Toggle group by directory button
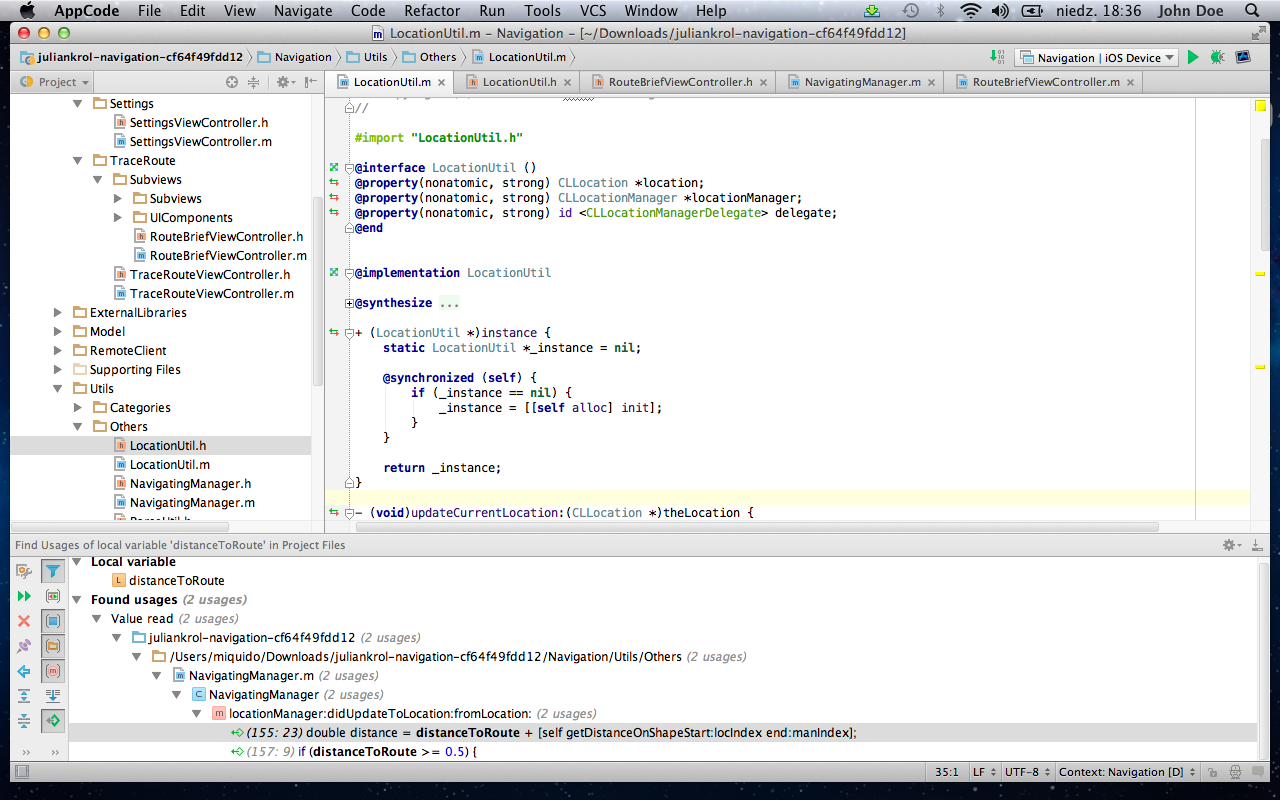Viewport: 1280px width, 800px height. pos(53,646)
